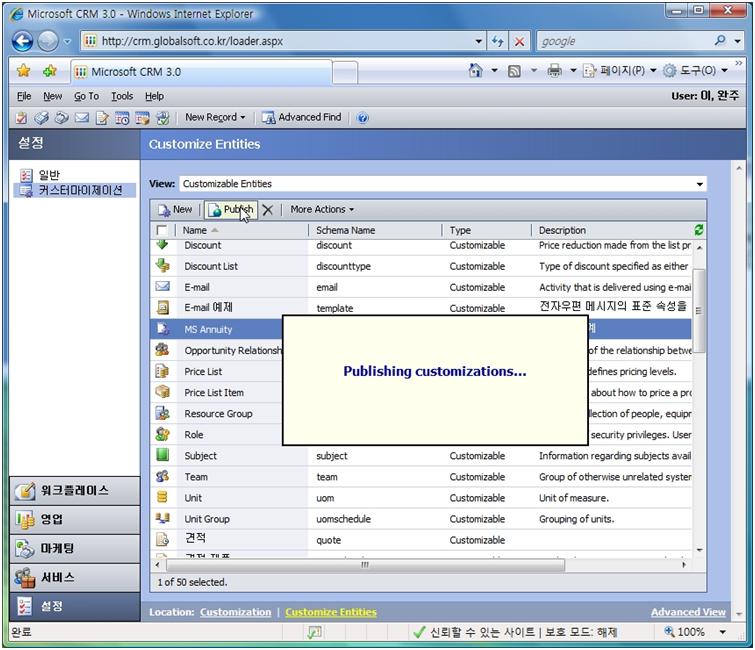This screenshot has height=650, width=755.
Task: Click the Role row icon
Action: pyautogui.click(x=163, y=434)
